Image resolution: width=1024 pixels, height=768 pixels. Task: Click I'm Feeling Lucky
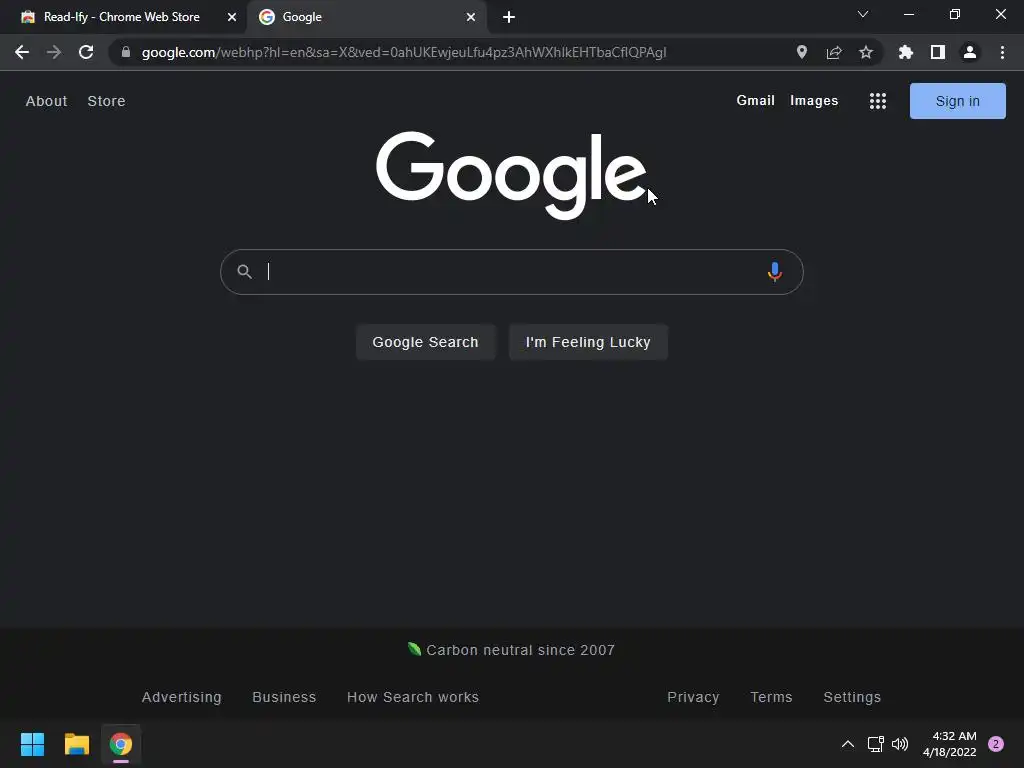point(588,342)
